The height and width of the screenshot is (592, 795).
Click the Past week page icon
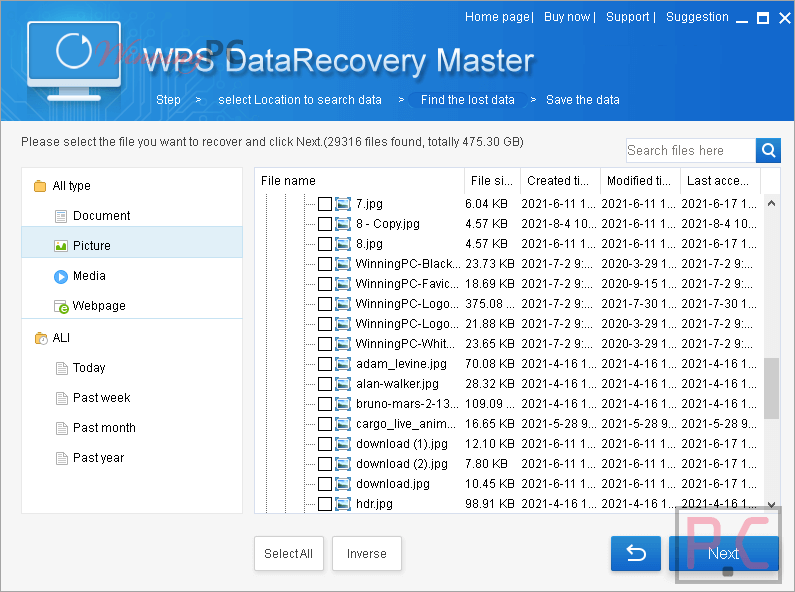click(x=61, y=398)
